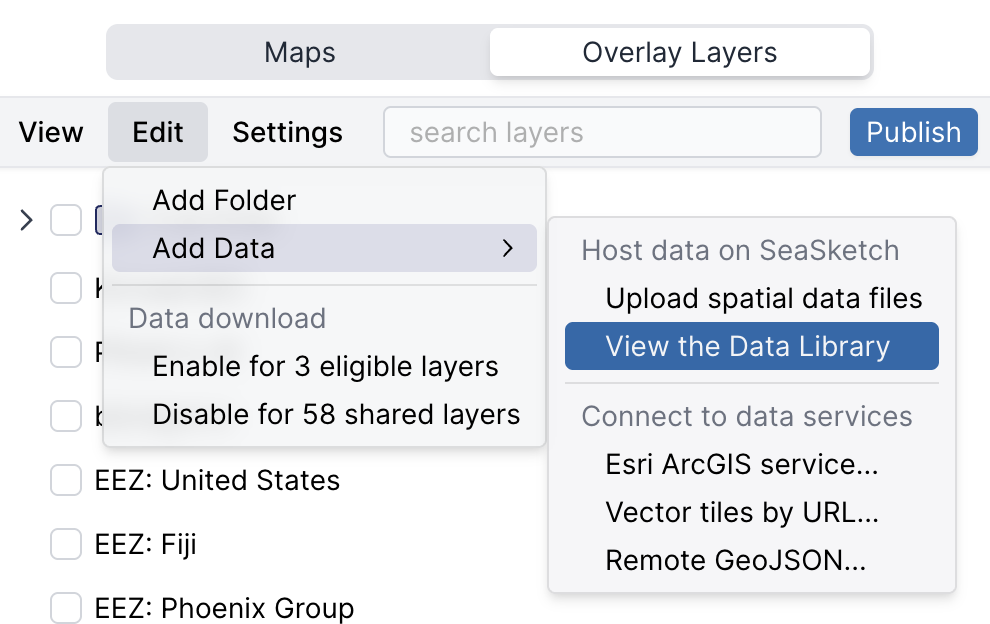Viewport: 990px width, 624px height.
Task: Switch to the Maps tab
Action: pos(299,52)
